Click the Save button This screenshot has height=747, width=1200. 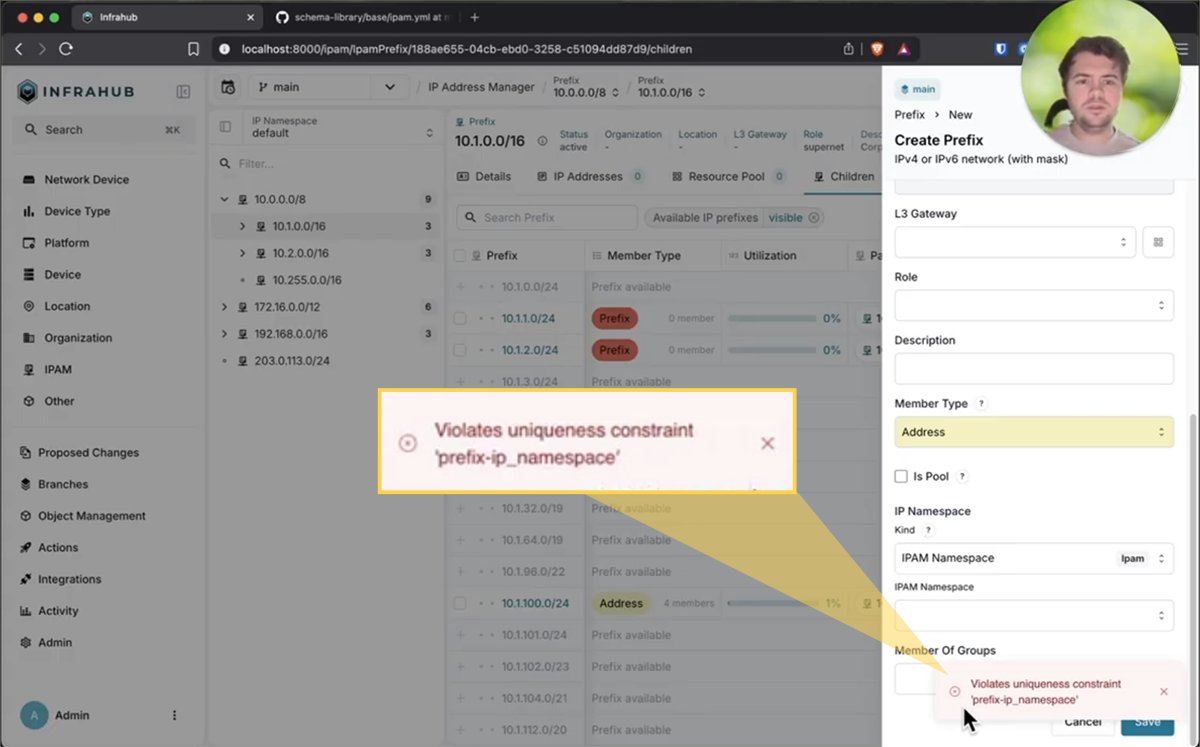1147,722
